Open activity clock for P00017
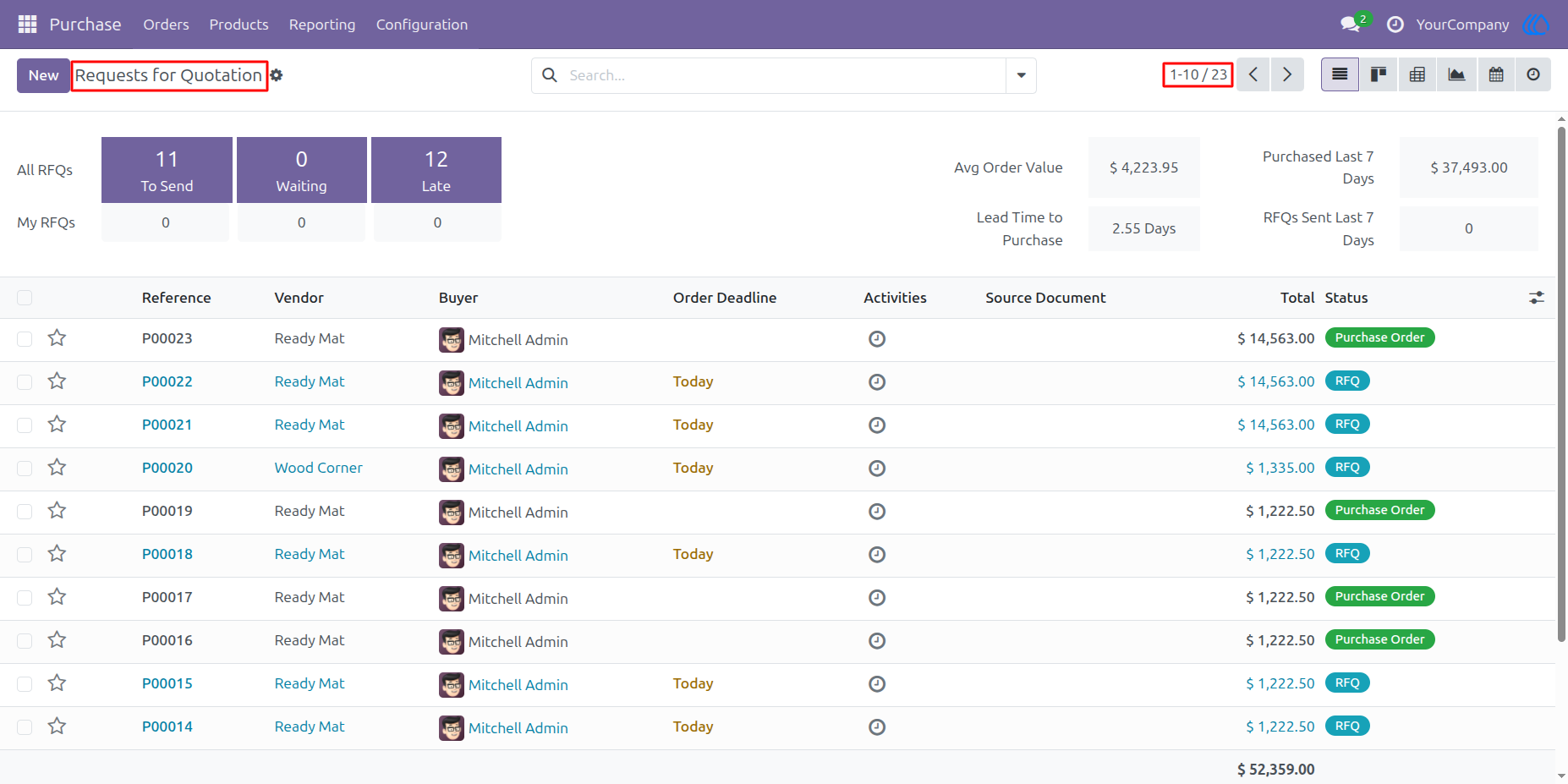The image size is (1568, 784). 877,598
